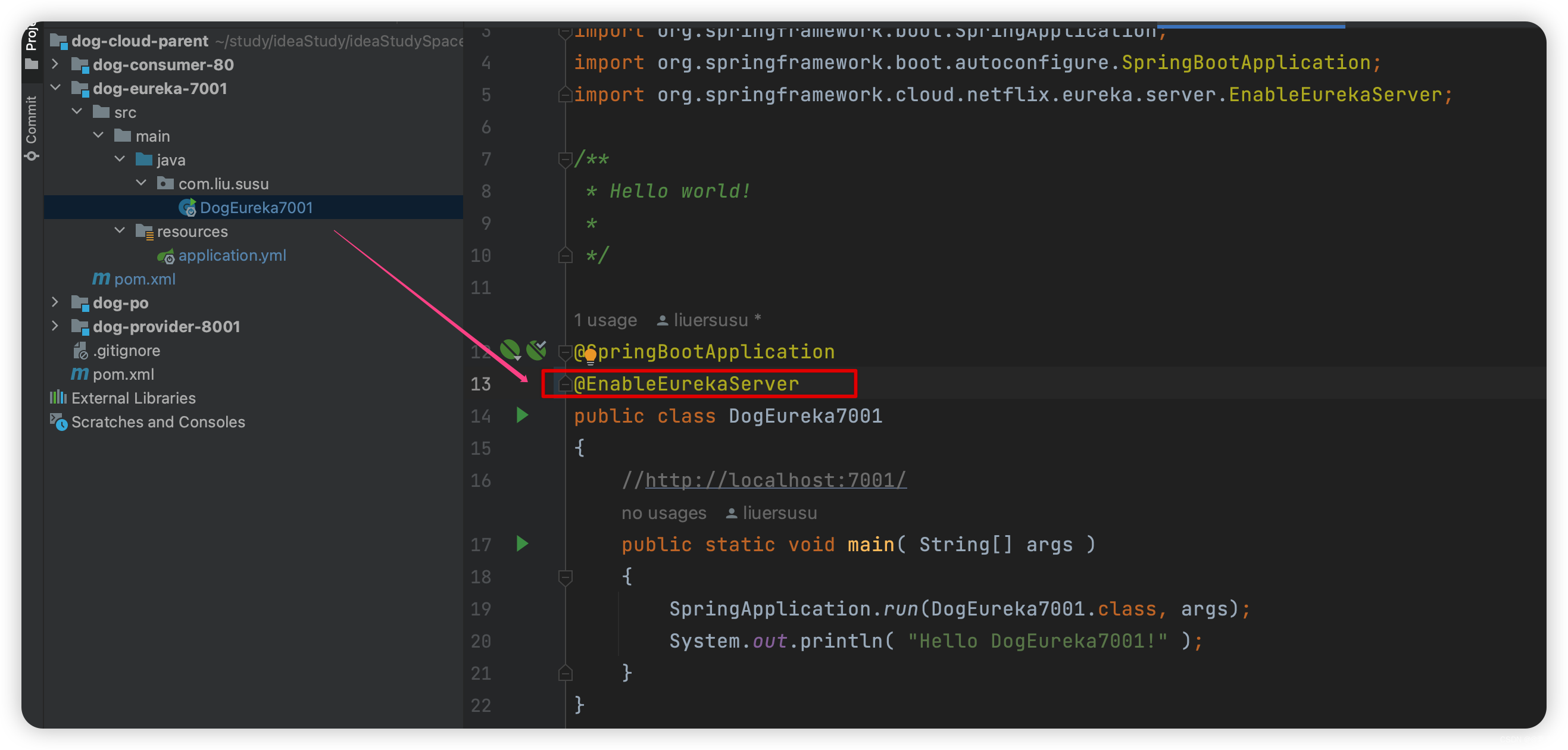Collapse the java source folder
The width and height of the screenshot is (1568, 750).
pyautogui.click(x=119, y=159)
